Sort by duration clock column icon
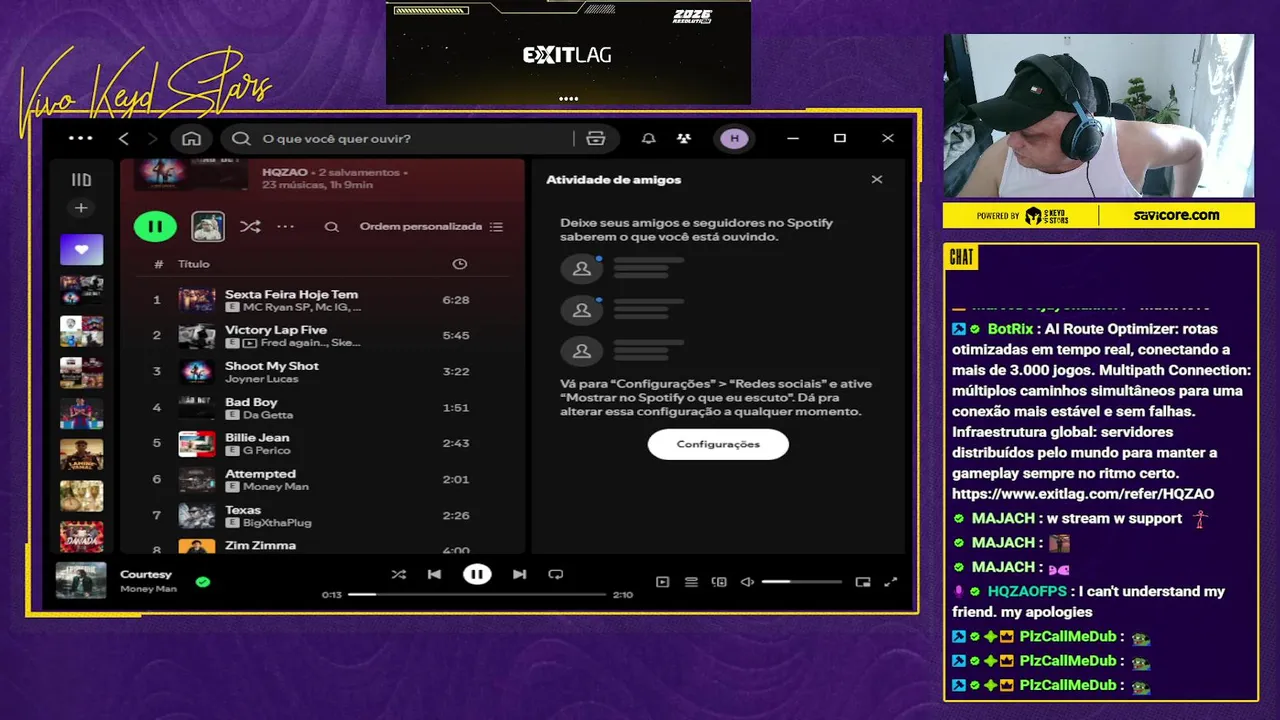 (x=460, y=264)
